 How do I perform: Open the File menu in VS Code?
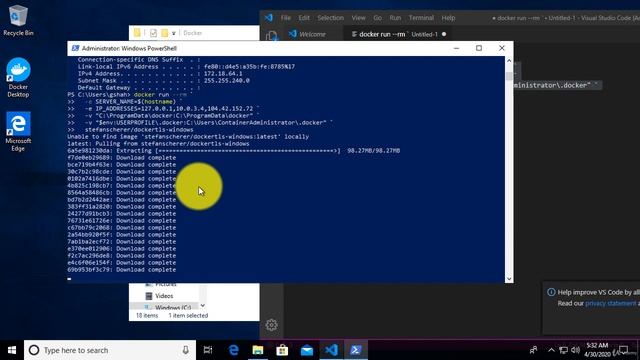286,18
